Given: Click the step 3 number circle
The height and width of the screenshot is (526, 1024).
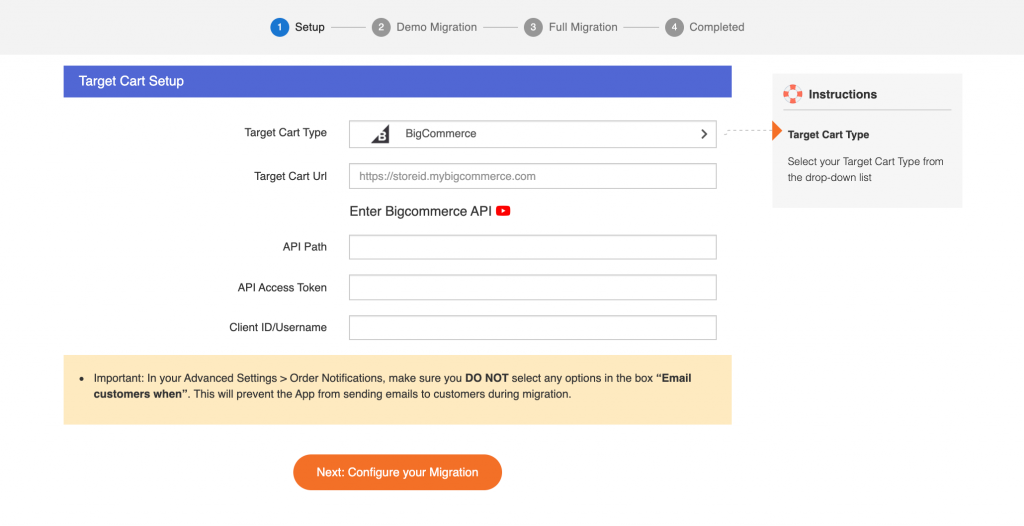Looking at the screenshot, I should coord(533,27).
